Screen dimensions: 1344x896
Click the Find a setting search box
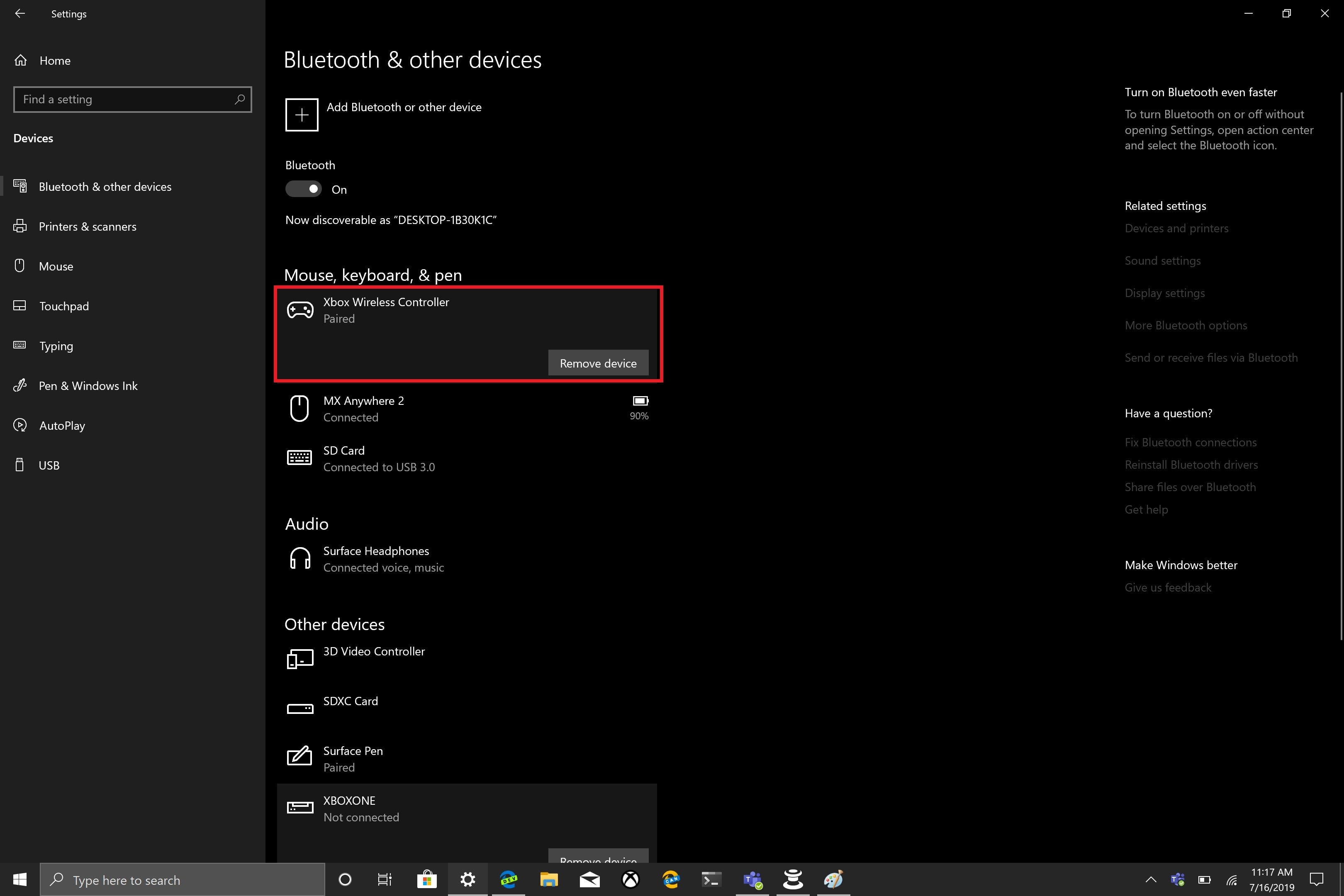coord(126,100)
